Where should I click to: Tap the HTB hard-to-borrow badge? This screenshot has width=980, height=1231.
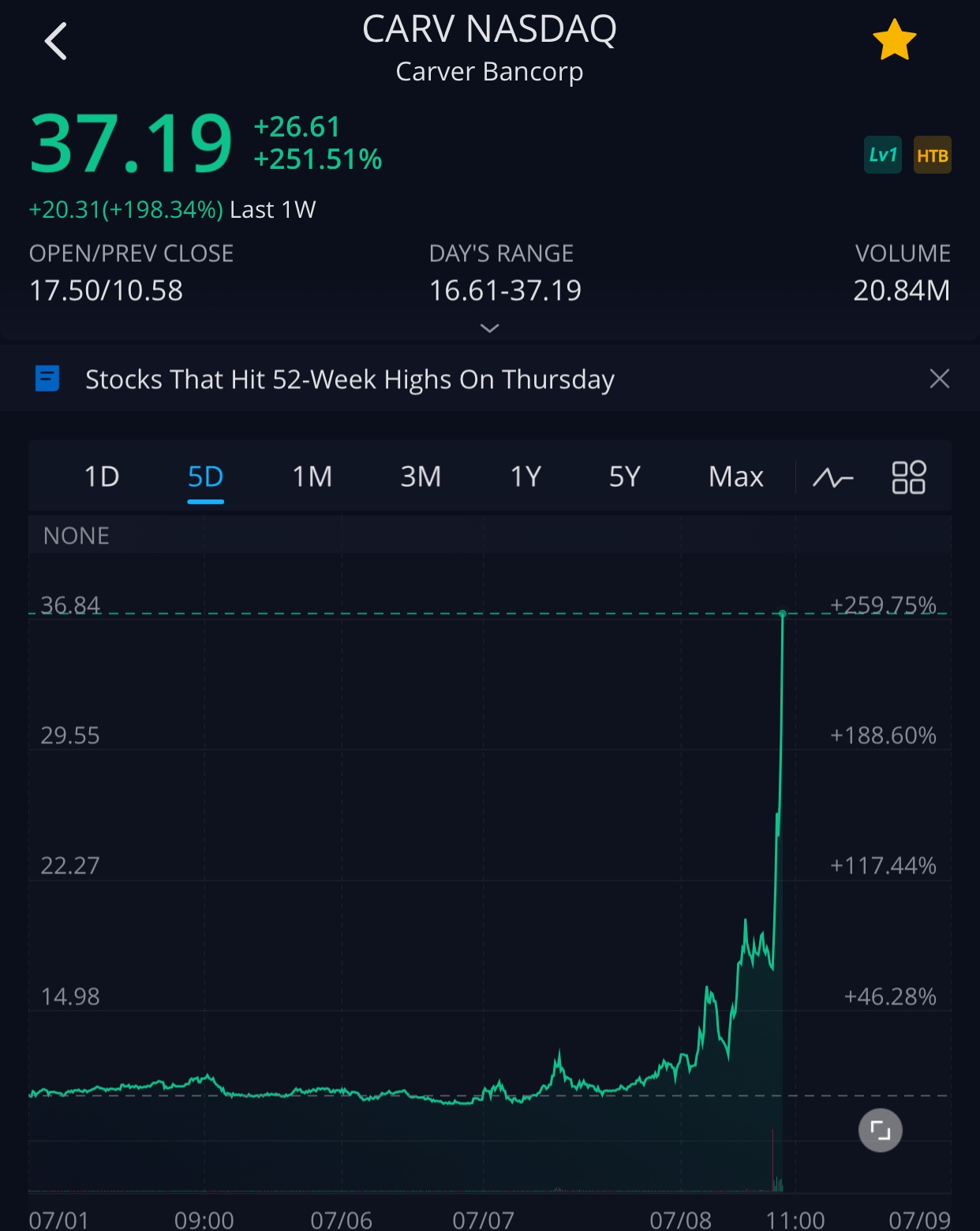coord(932,155)
